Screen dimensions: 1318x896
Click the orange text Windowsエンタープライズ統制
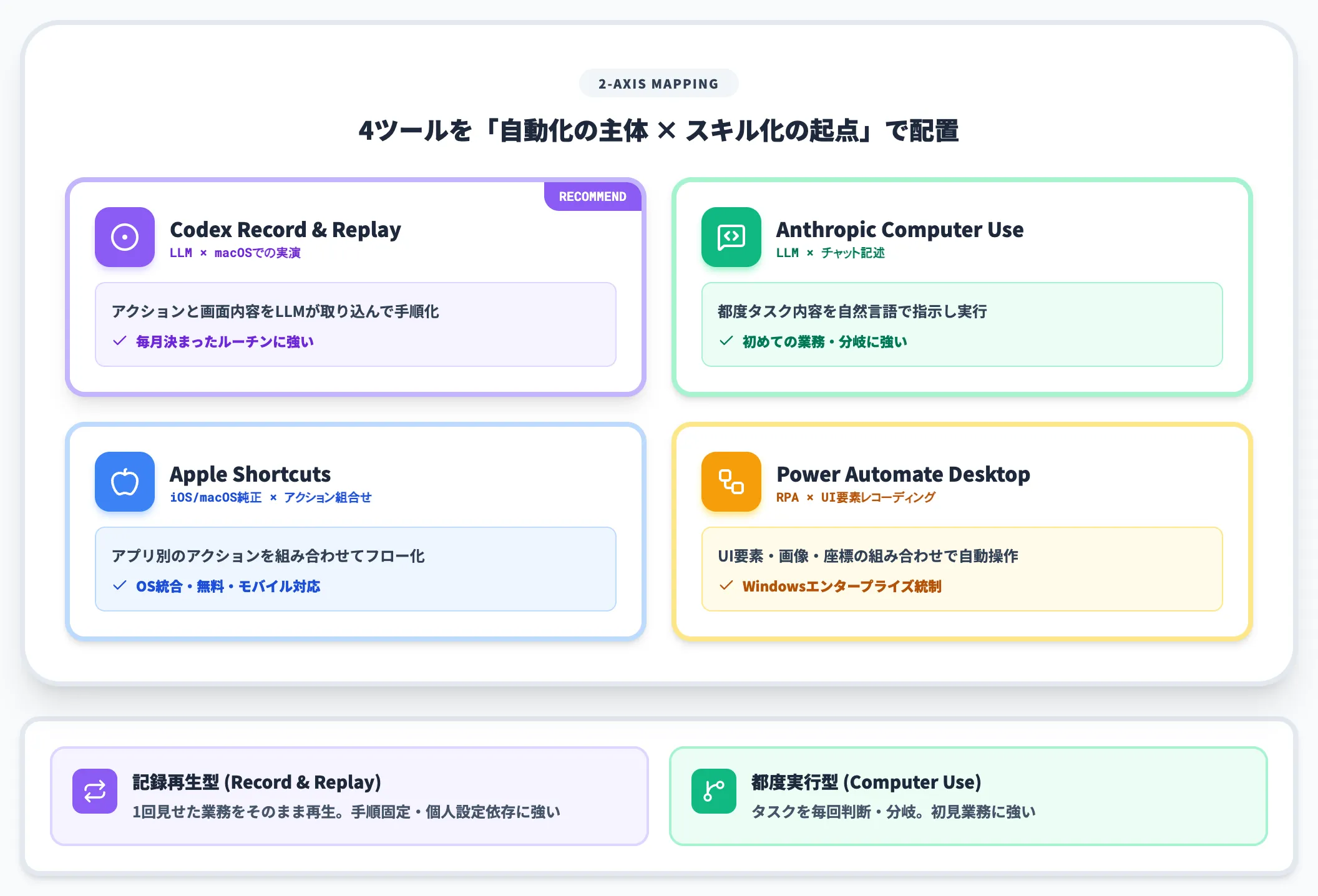pos(842,587)
